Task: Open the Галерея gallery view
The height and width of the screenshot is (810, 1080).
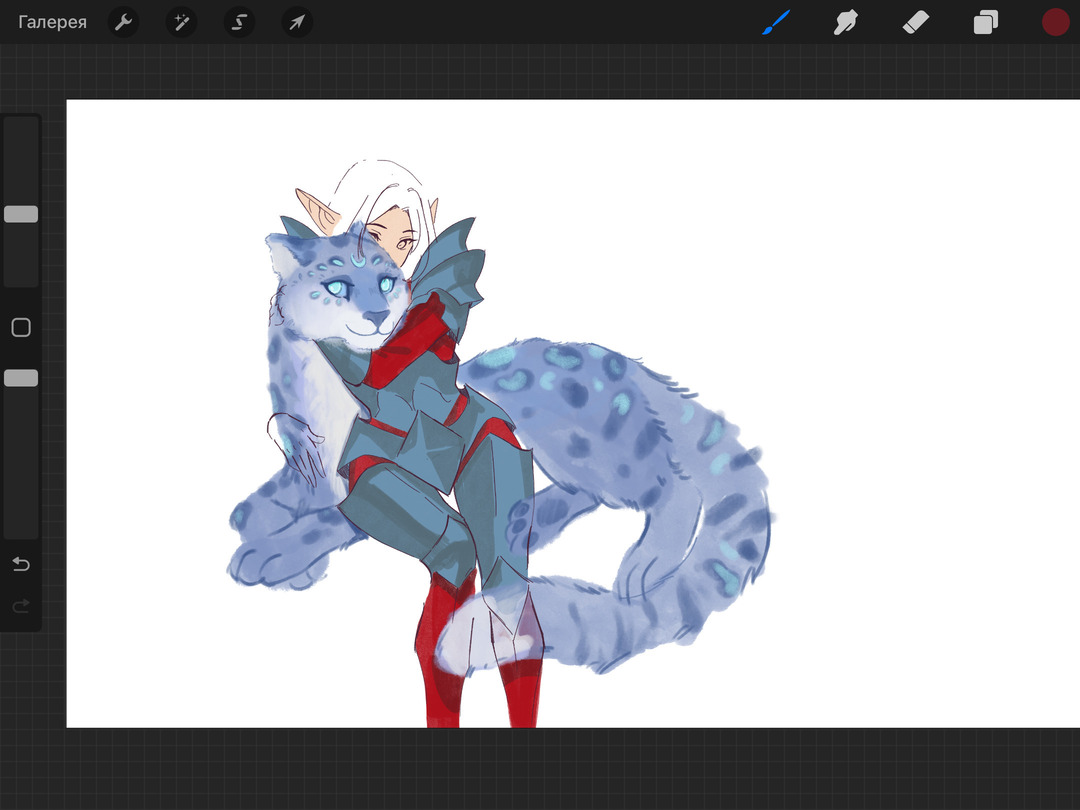Action: [x=52, y=22]
